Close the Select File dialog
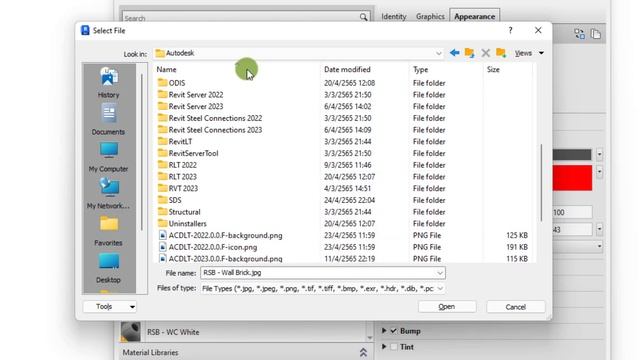 pos(538,30)
